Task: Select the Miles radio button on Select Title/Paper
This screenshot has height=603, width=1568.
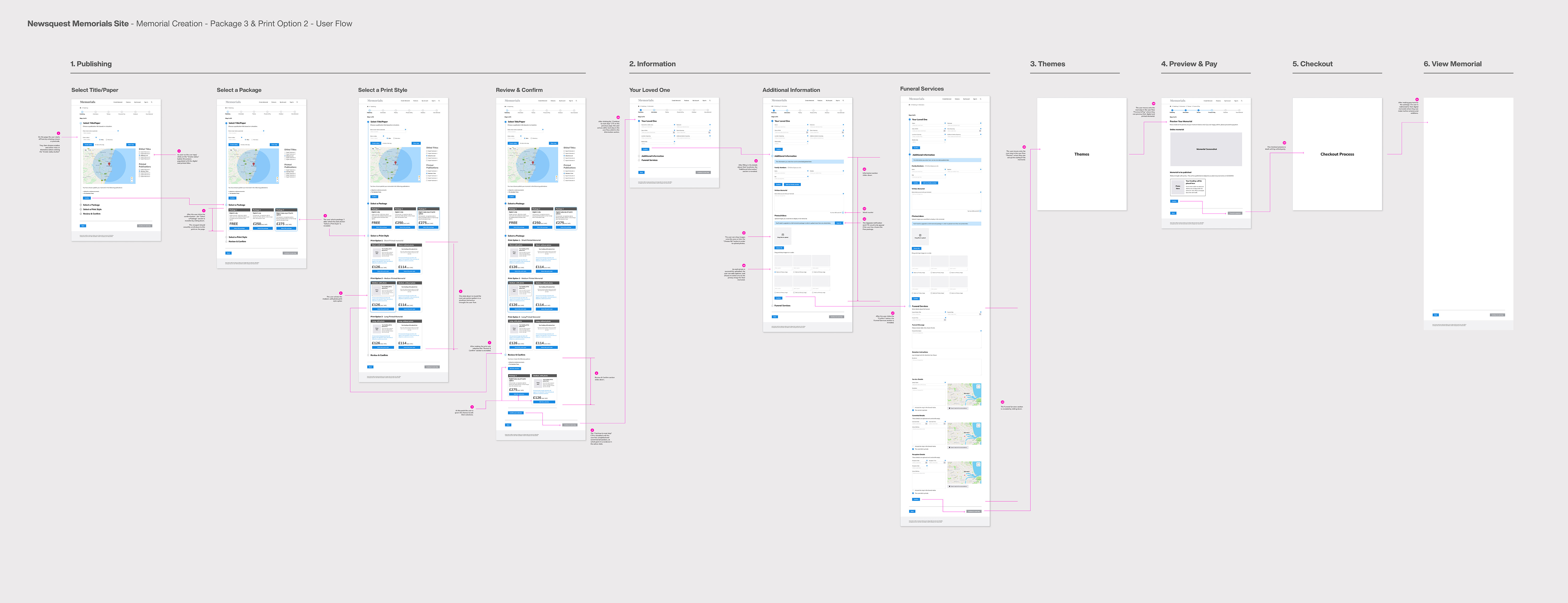Action: (x=100, y=140)
